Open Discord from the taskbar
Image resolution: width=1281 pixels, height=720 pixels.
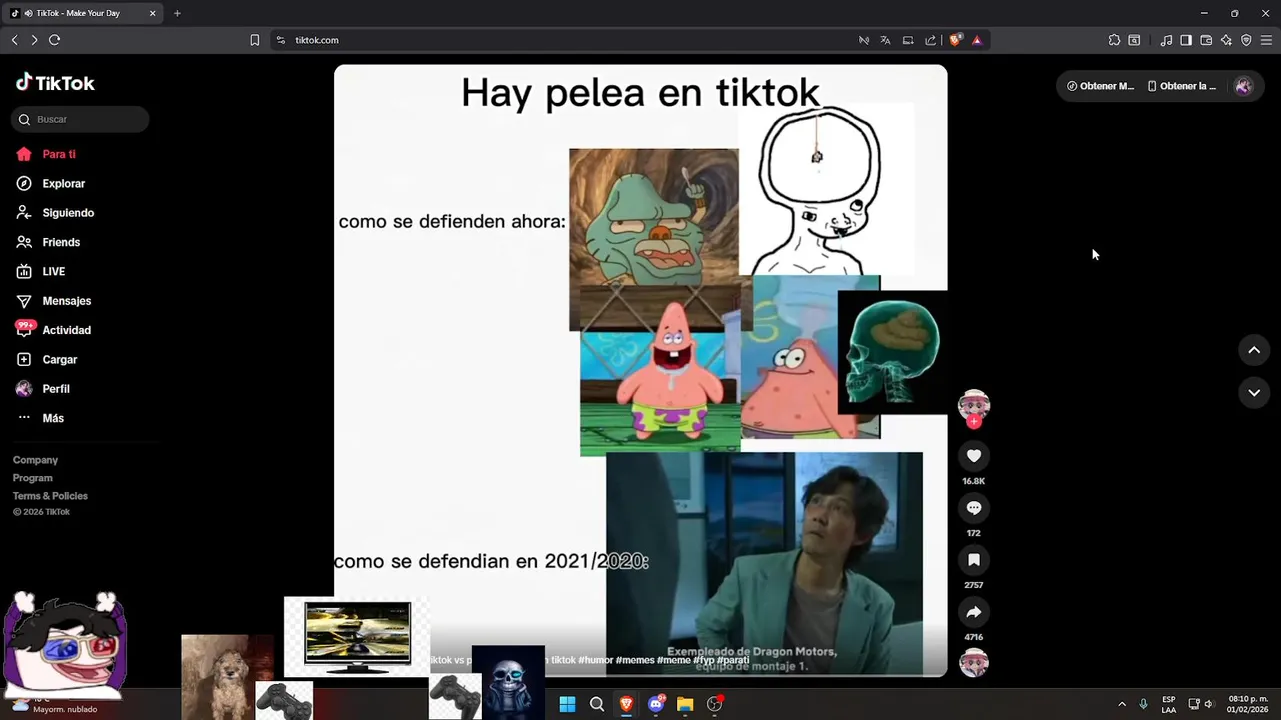click(x=656, y=704)
